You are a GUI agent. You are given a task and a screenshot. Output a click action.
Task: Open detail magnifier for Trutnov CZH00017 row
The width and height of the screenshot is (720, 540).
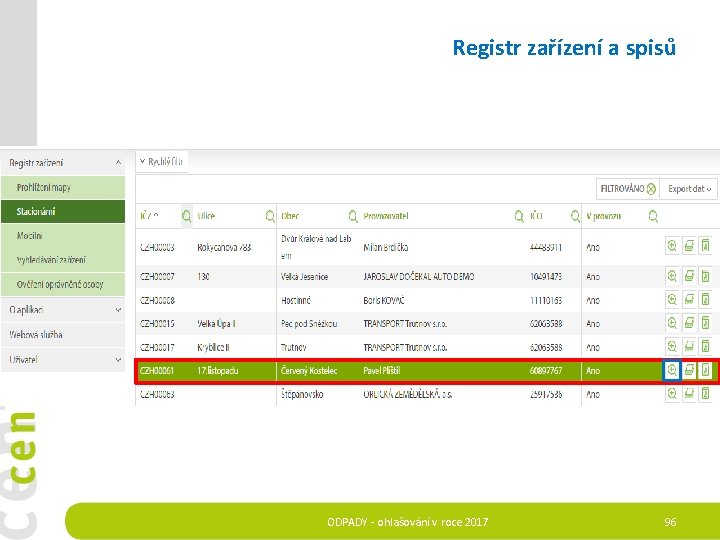[x=672, y=346]
